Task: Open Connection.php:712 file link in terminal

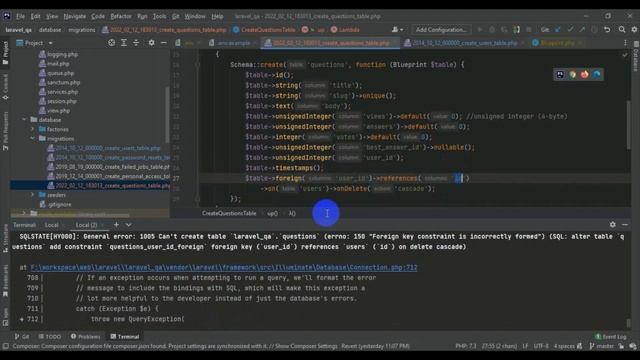Action: (224, 267)
